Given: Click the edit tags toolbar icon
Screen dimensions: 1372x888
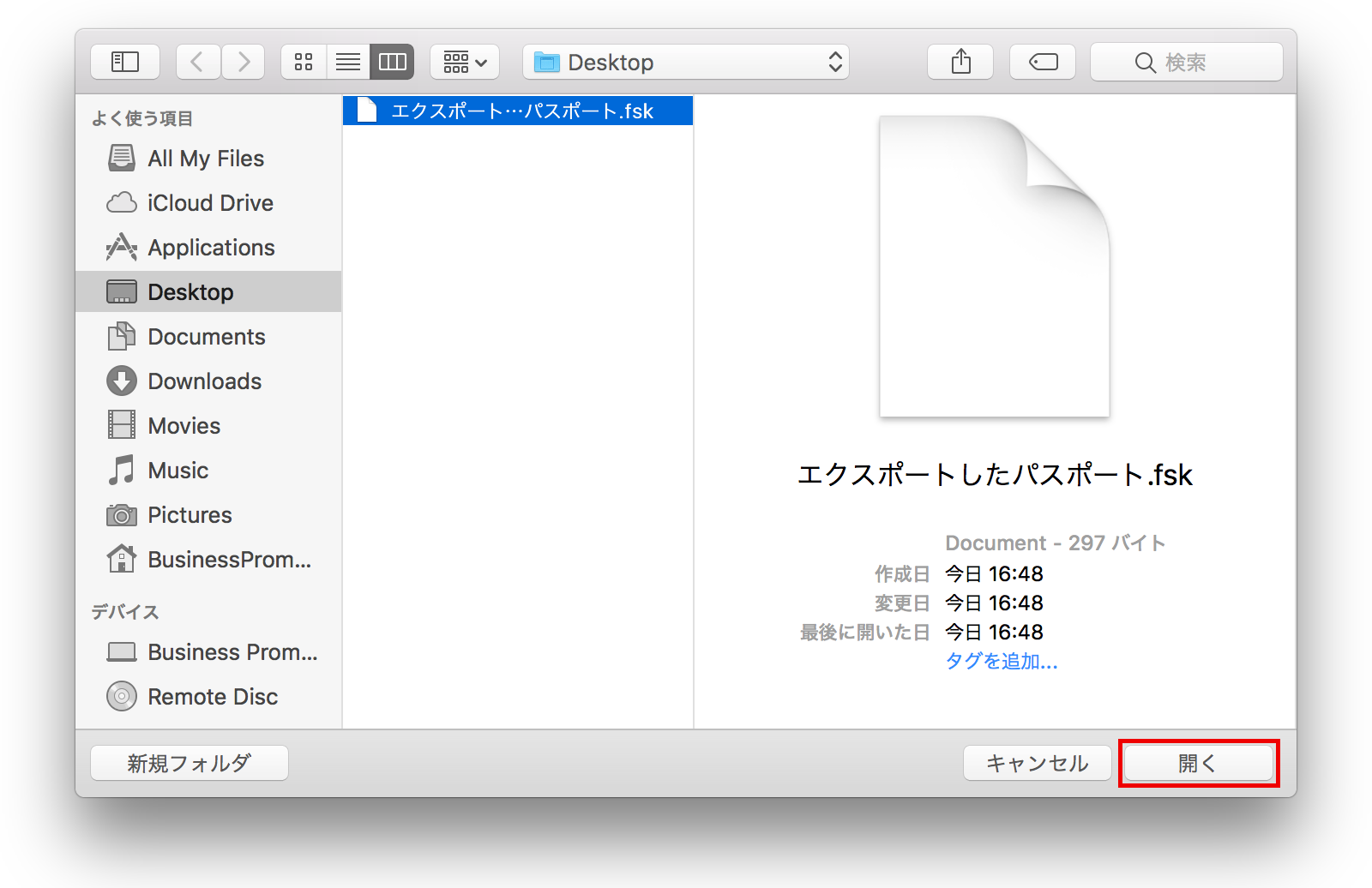Looking at the screenshot, I should tap(1043, 62).
